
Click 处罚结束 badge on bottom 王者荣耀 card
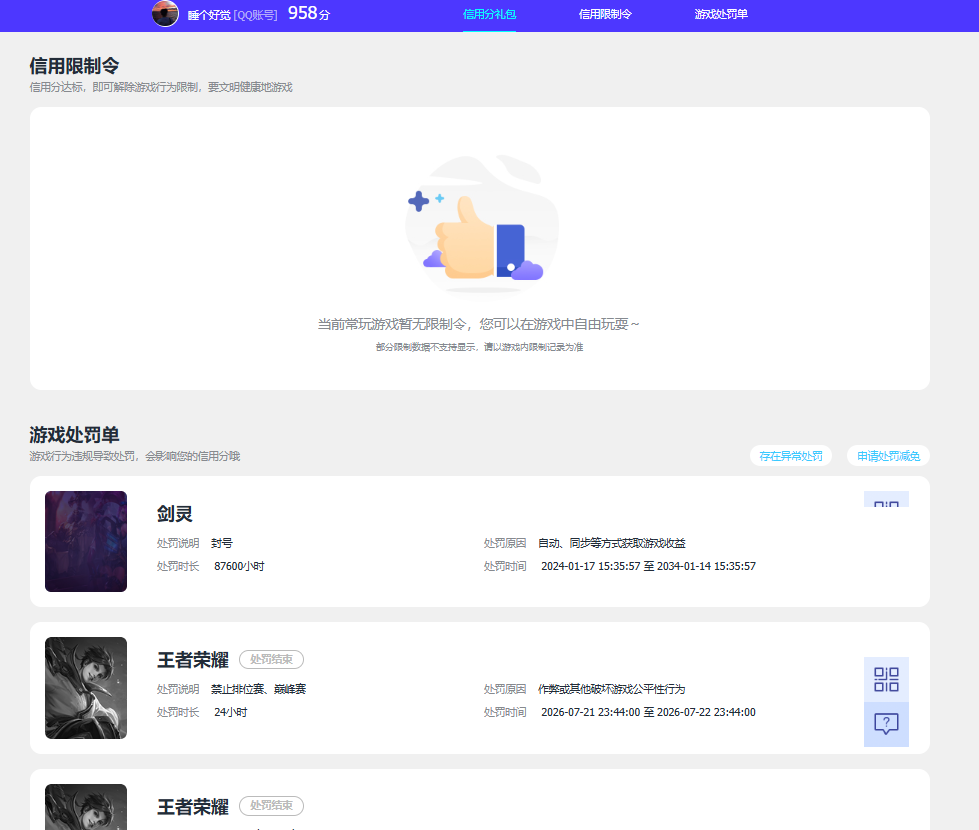272,806
